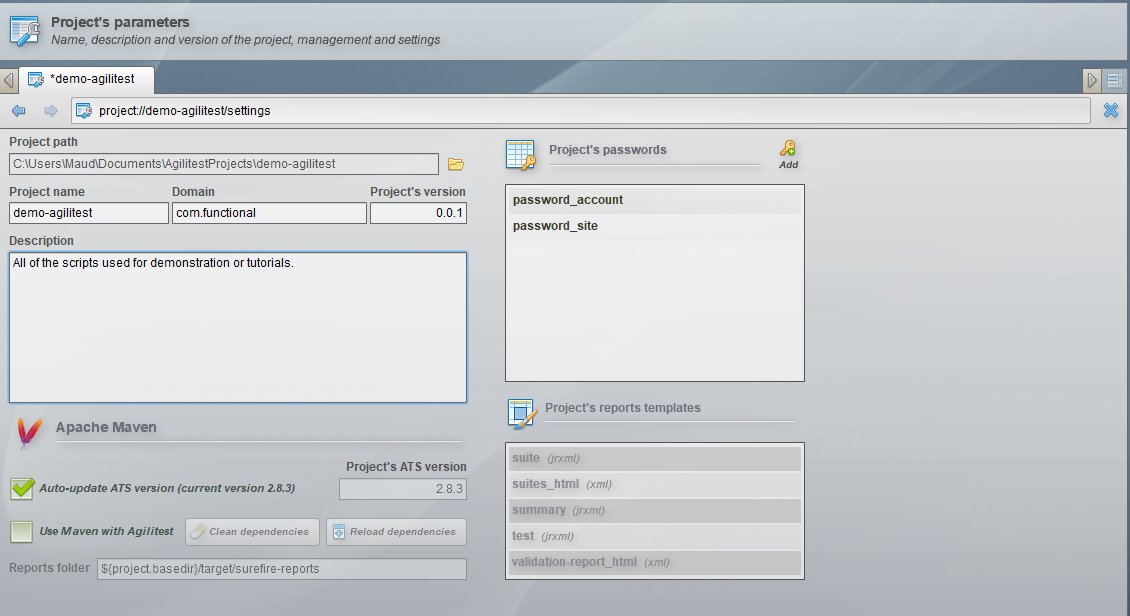Click the Project's passwords table icon
Image resolution: width=1130 pixels, height=616 pixels.
(520, 155)
